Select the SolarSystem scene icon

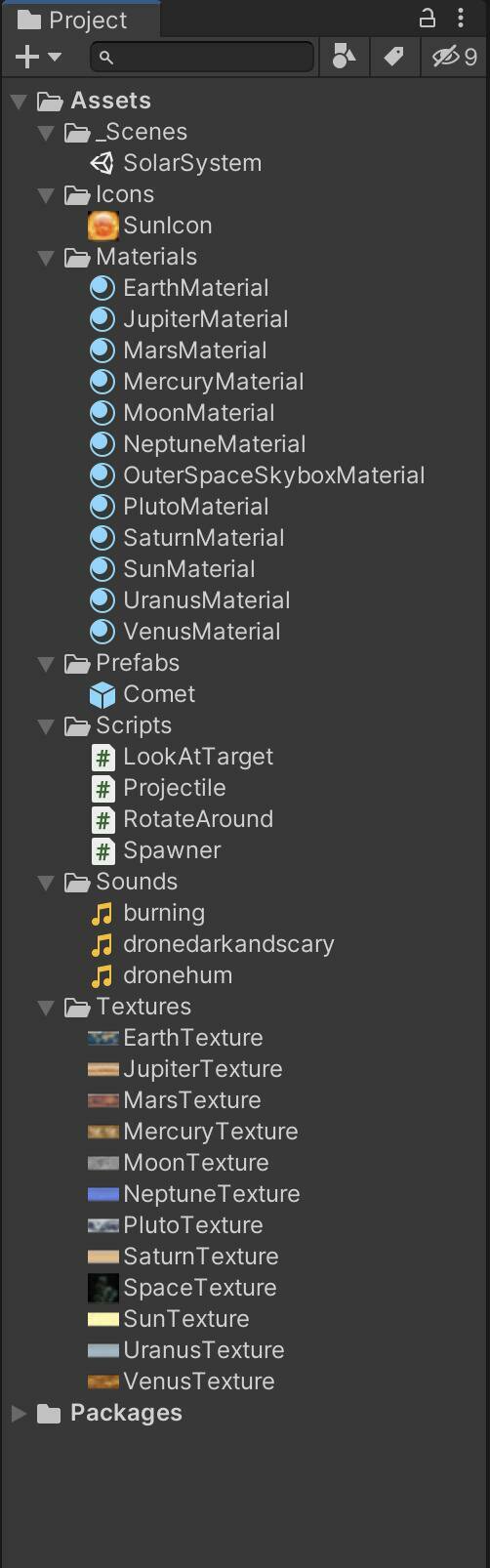coord(102,163)
